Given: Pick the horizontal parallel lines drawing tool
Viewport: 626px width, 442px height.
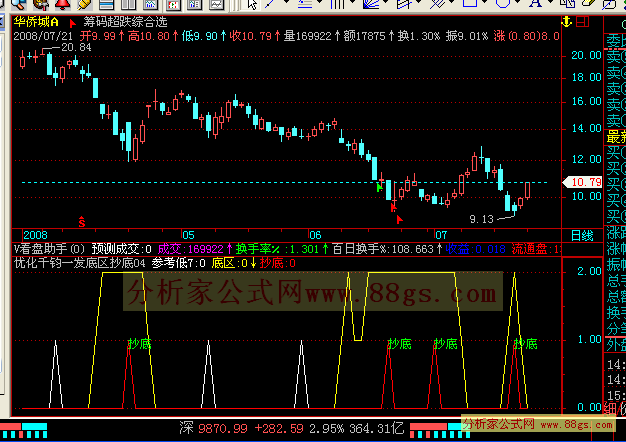Looking at the screenshot, I should pos(305,3).
